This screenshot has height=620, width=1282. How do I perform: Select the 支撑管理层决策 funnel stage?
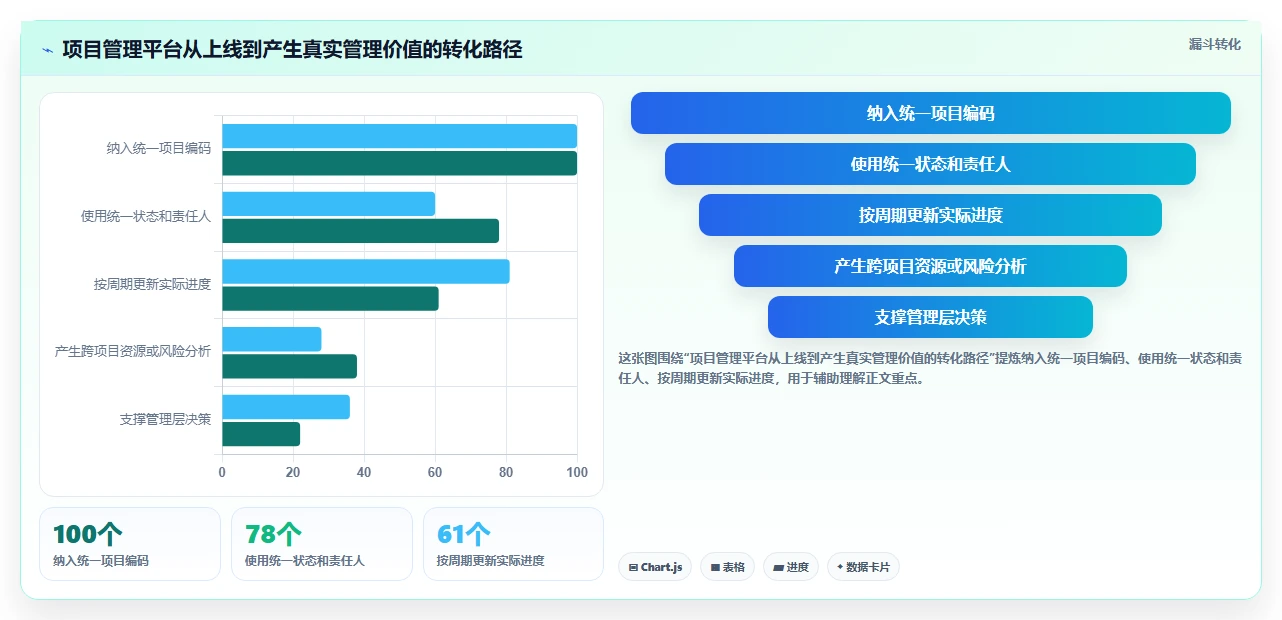click(930, 317)
